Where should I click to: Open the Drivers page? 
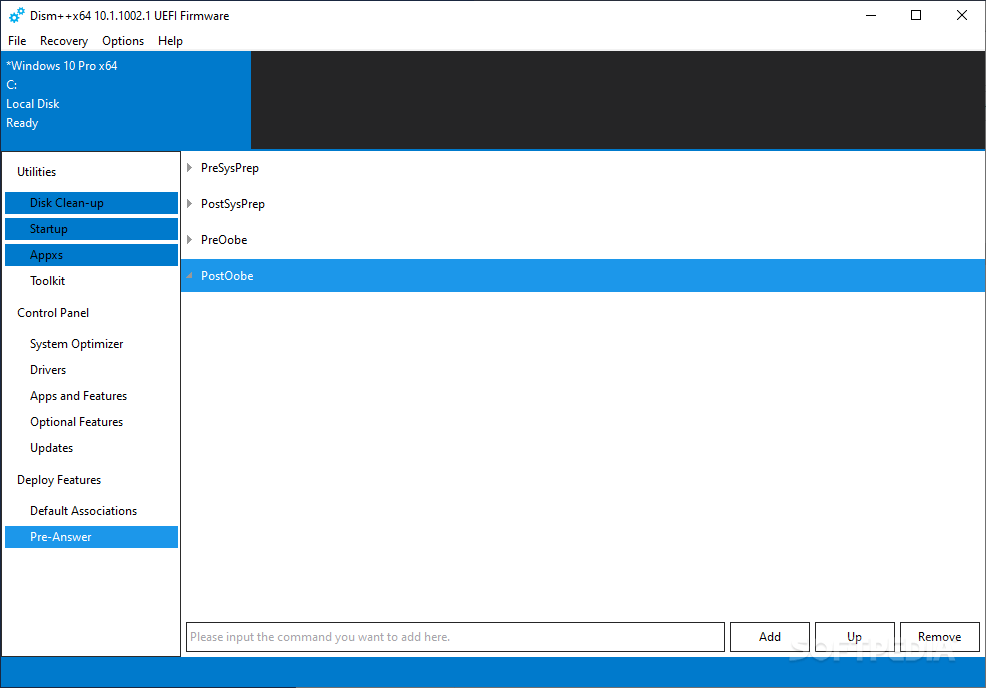point(91,370)
